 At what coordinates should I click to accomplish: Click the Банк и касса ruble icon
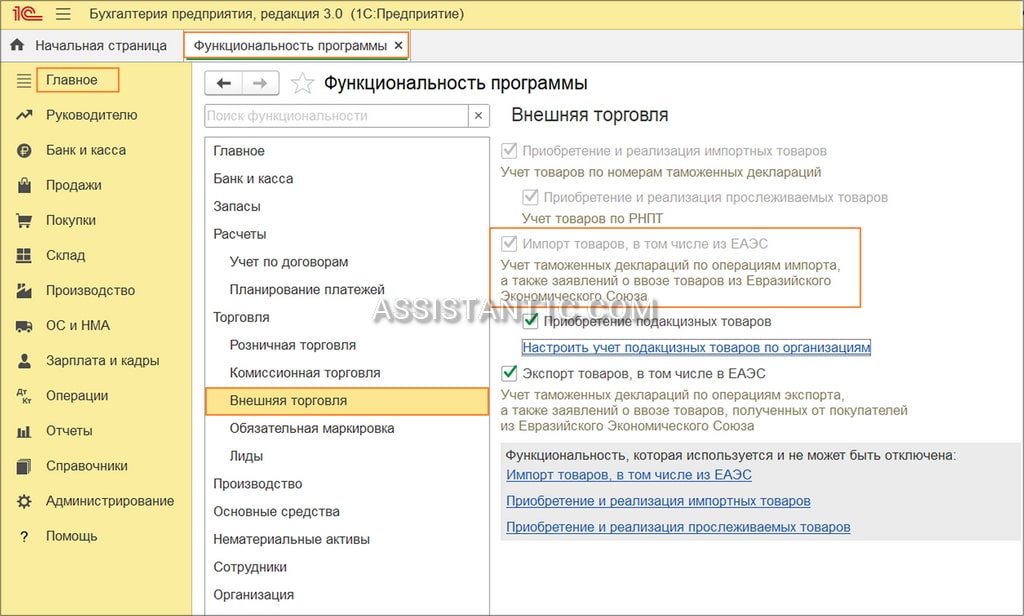click(24, 150)
